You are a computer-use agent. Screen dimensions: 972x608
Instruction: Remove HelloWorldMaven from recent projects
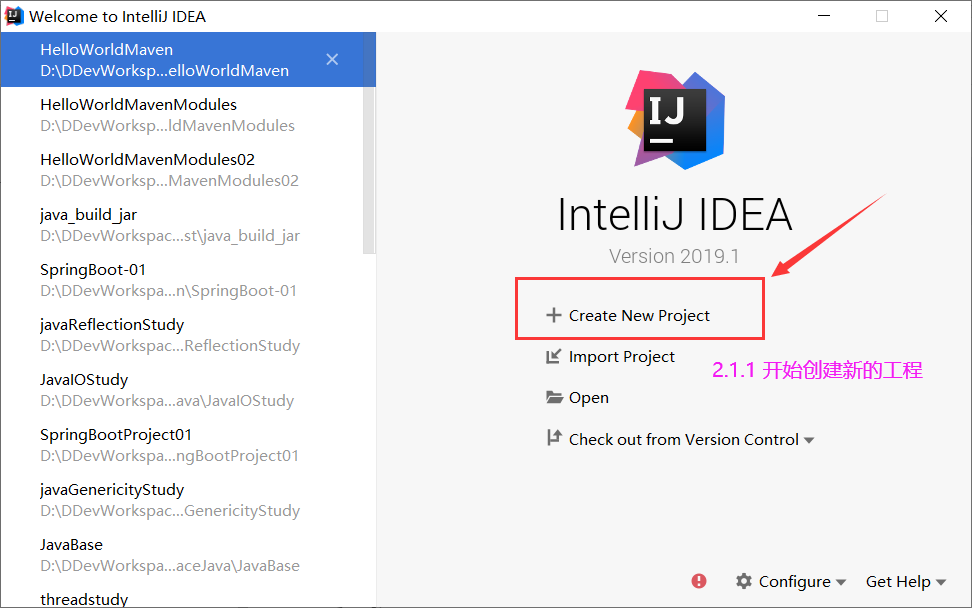(332, 59)
